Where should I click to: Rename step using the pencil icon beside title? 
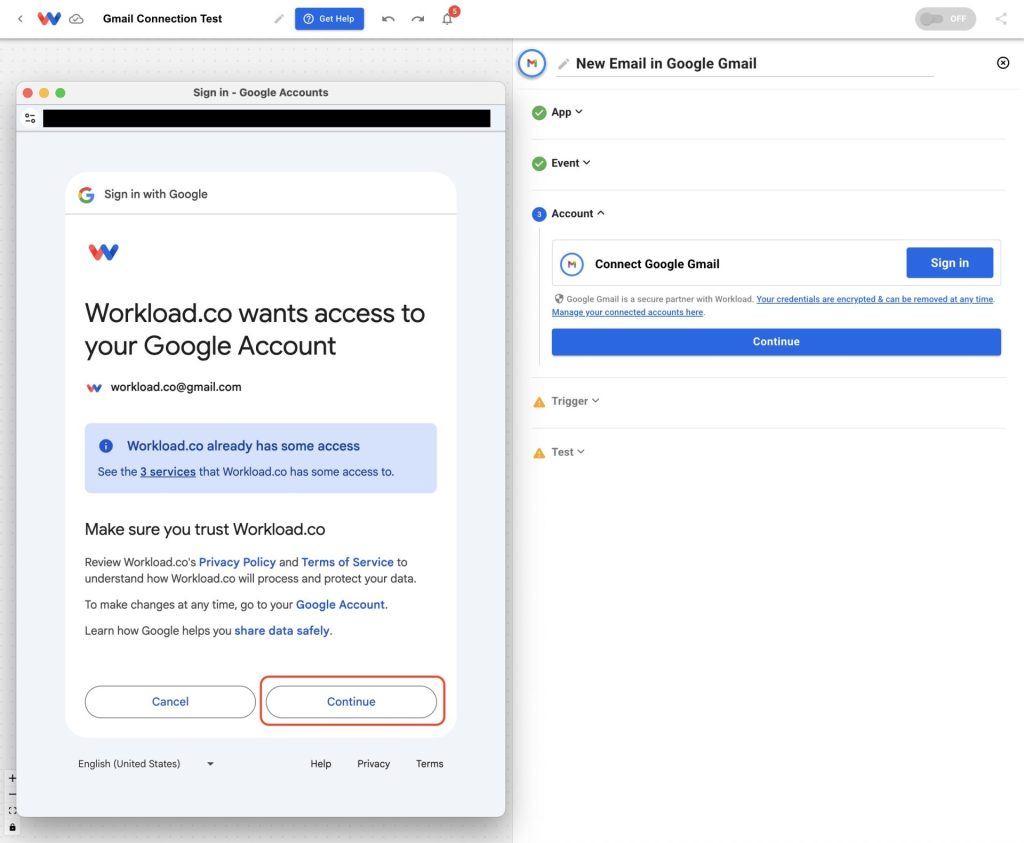click(563, 64)
